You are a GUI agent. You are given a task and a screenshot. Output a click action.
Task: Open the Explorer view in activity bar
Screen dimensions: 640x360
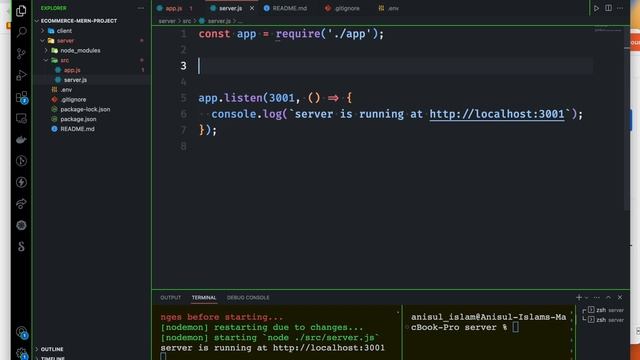click(21, 11)
